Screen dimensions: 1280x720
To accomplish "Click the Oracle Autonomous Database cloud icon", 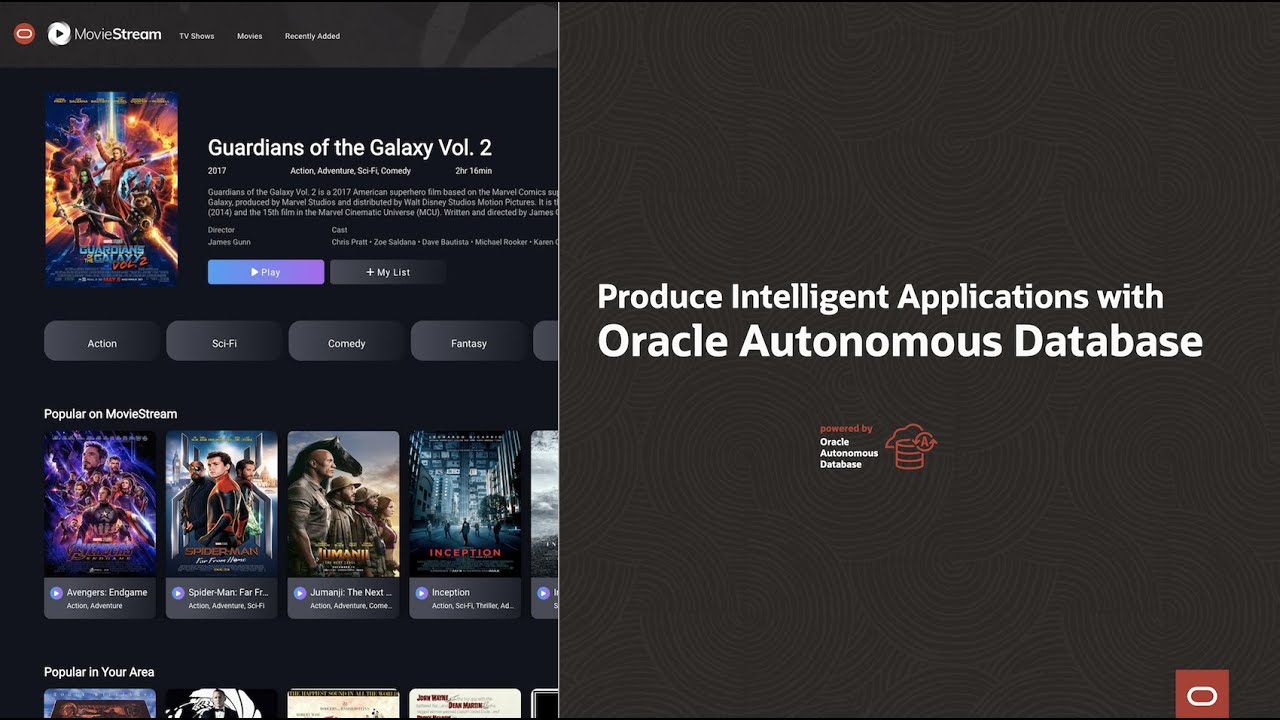I will pyautogui.click(x=910, y=446).
